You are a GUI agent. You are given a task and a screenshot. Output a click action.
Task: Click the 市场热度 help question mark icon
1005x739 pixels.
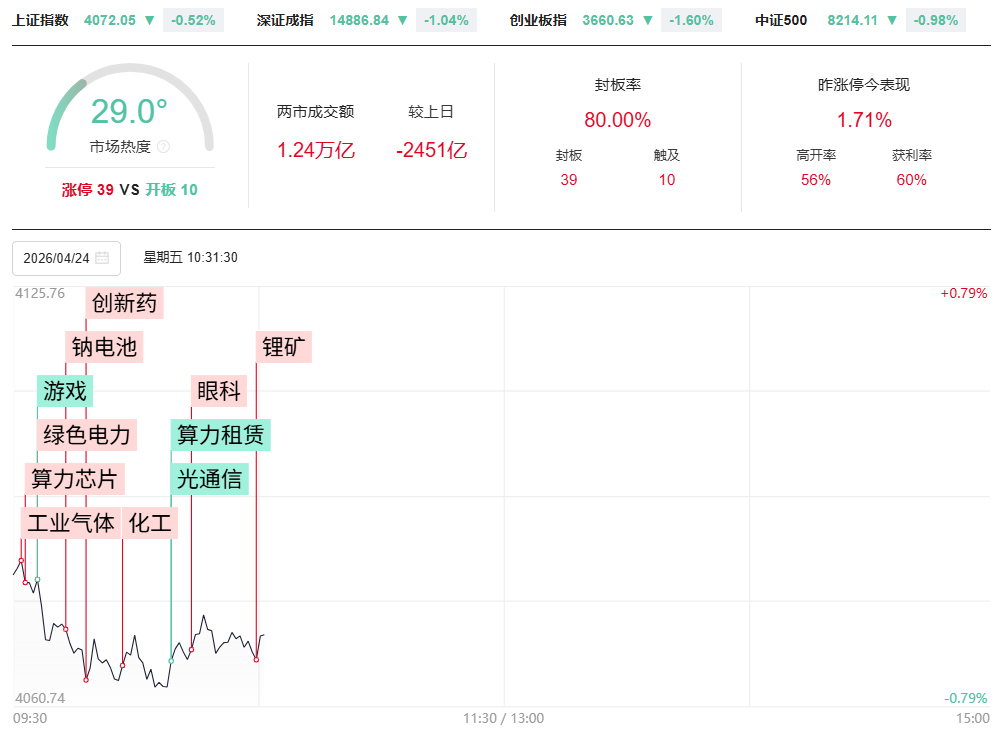coord(164,147)
